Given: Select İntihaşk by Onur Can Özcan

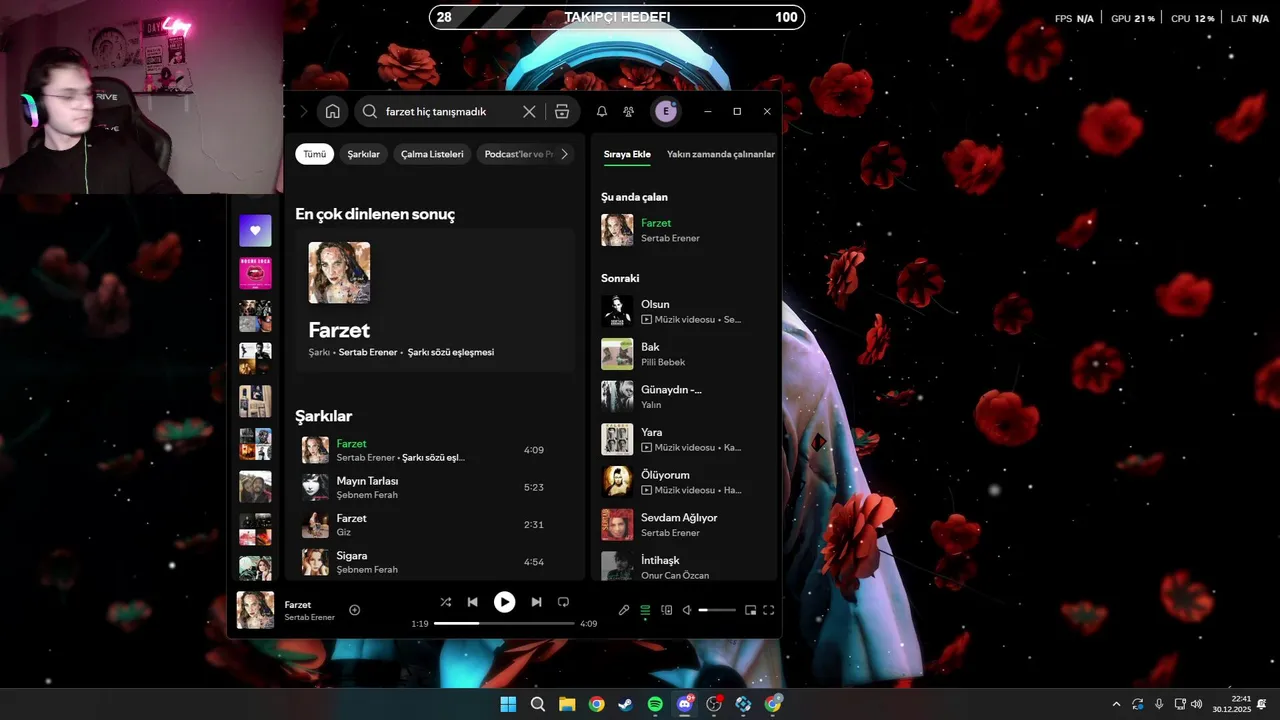Looking at the screenshot, I should coord(684,565).
